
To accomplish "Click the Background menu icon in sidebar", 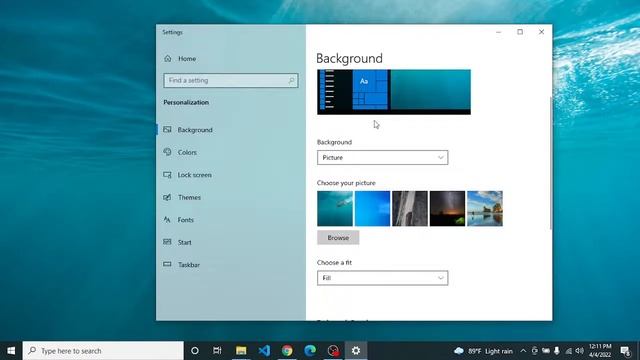I will point(167,129).
